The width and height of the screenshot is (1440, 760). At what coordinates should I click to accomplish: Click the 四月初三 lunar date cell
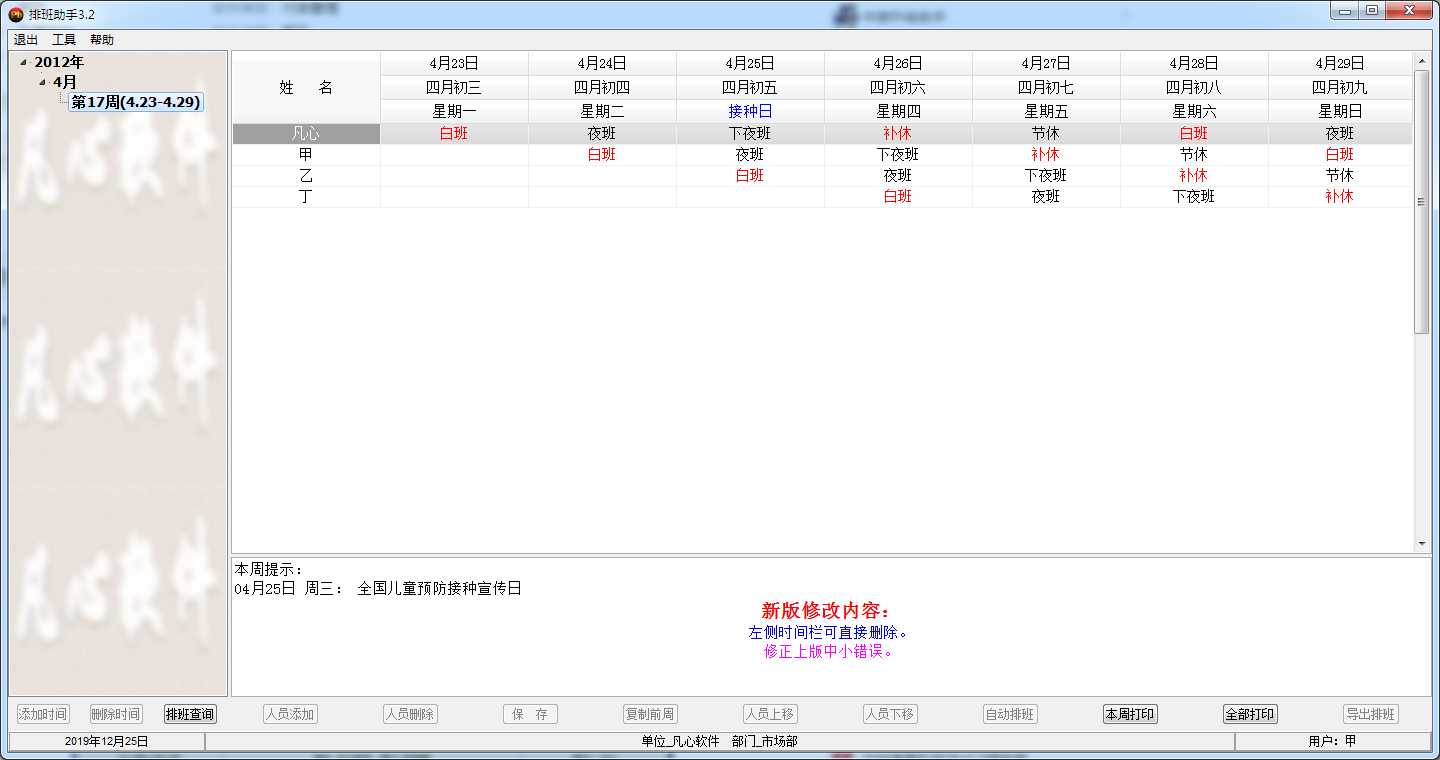(454, 87)
